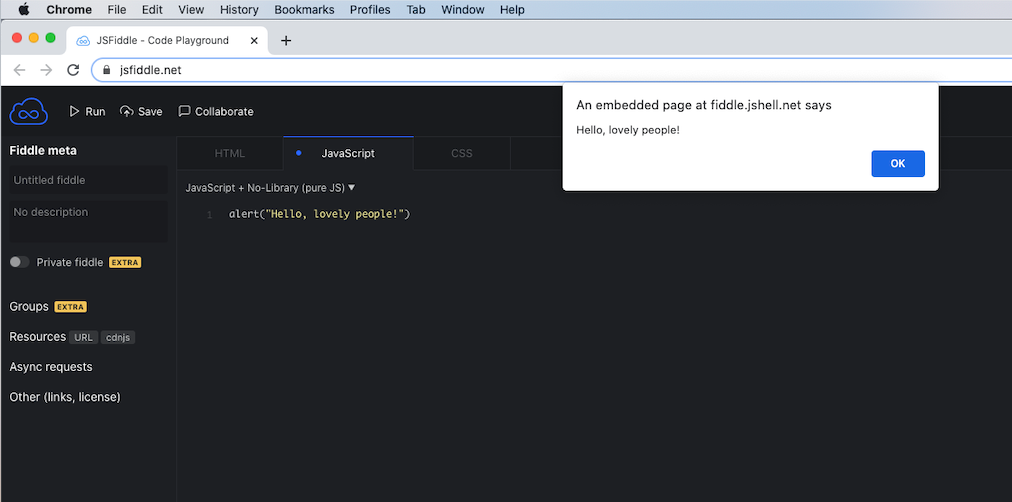The width and height of the screenshot is (1012, 502).
Task: Toggle the Private fiddle switch
Action: (19, 262)
